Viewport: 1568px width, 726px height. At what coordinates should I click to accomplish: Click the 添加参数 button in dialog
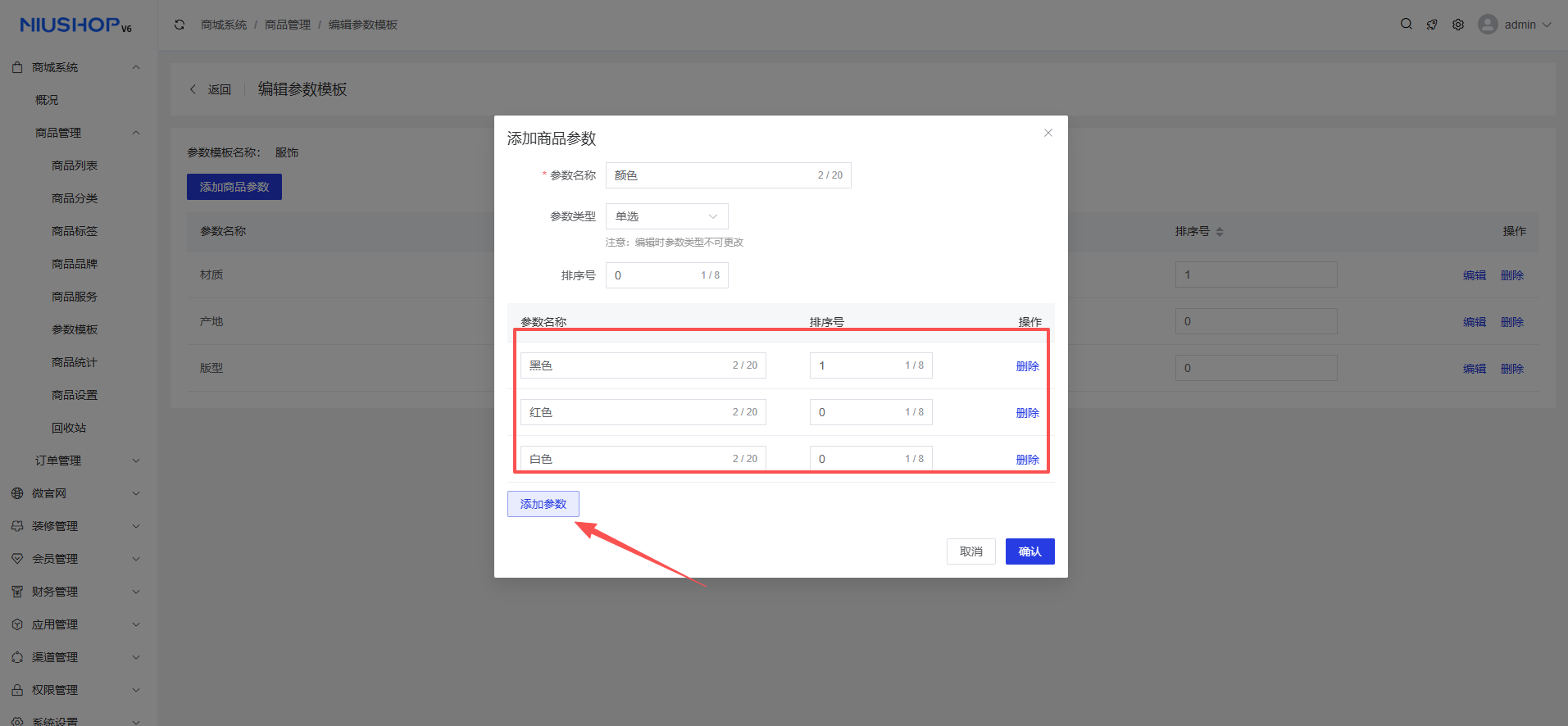[x=543, y=504]
